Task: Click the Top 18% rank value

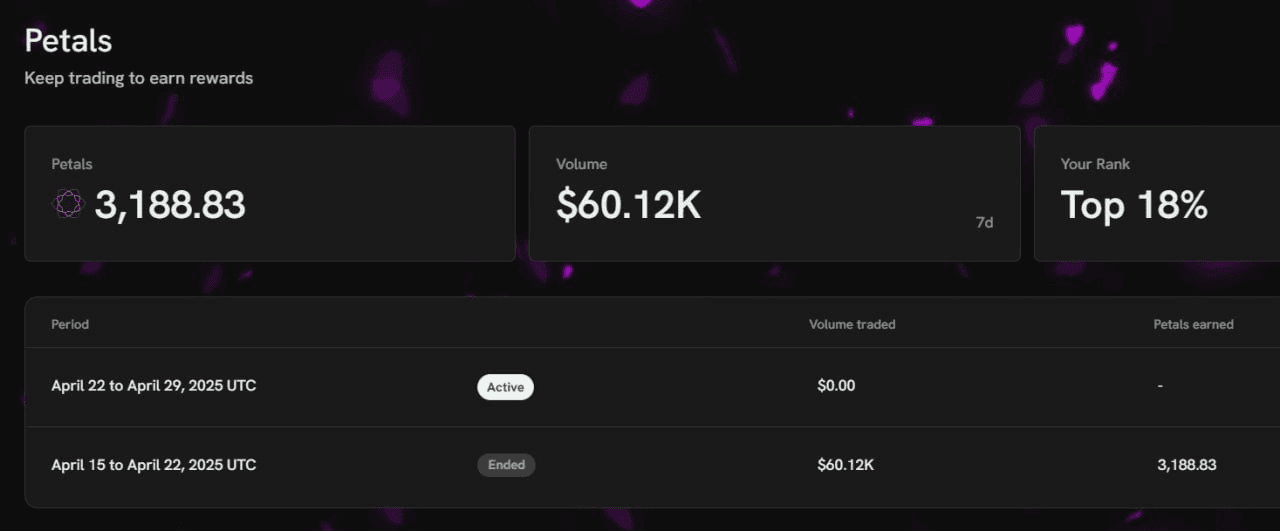Action: tap(1134, 205)
